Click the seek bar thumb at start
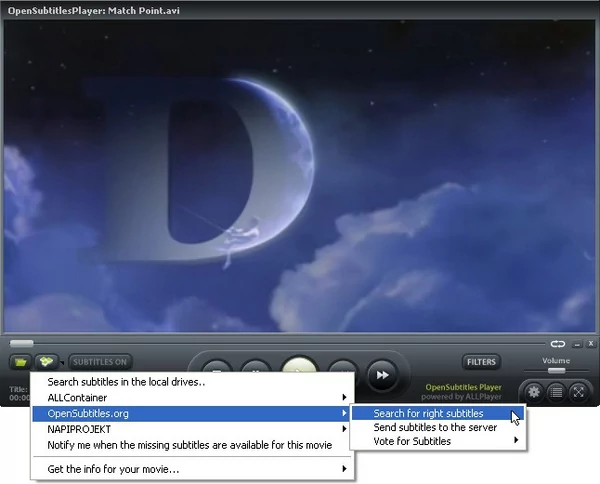The height and width of the screenshot is (484, 600). (x=21, y=344)
